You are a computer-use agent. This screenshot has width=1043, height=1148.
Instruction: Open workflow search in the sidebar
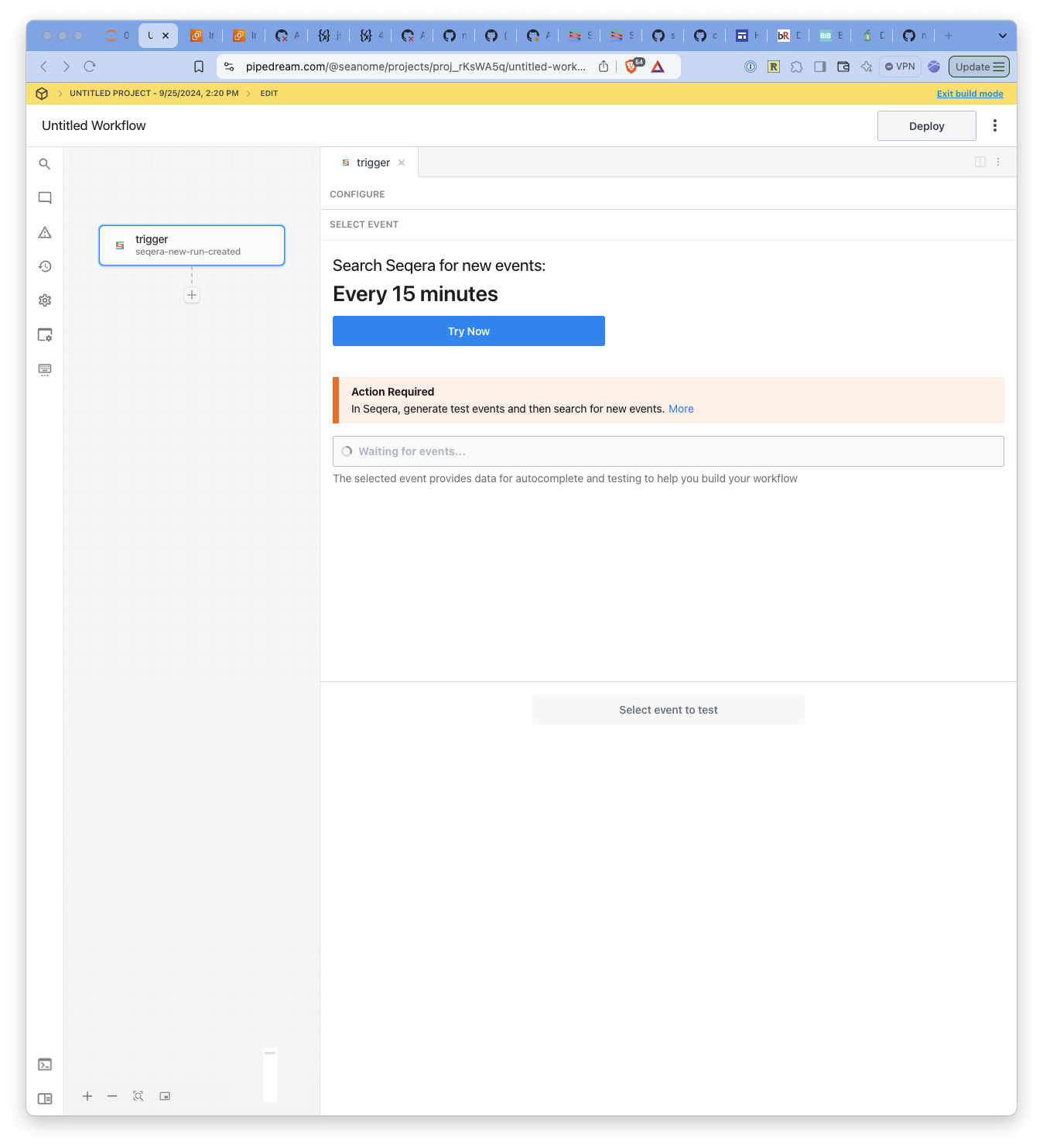click(44, 163)
